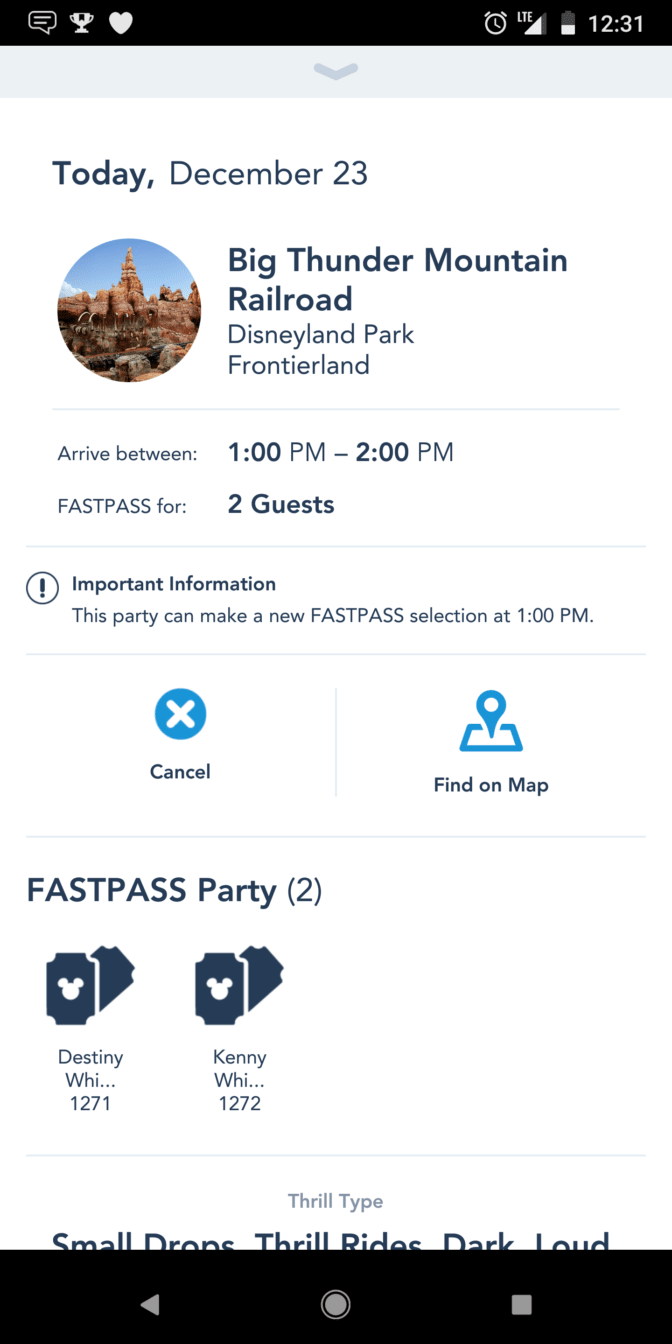This screenshot has height=1344, width=672.
Task: Tap the FASTPASS Party (2) heading
Action: click(x=174, y=890)
